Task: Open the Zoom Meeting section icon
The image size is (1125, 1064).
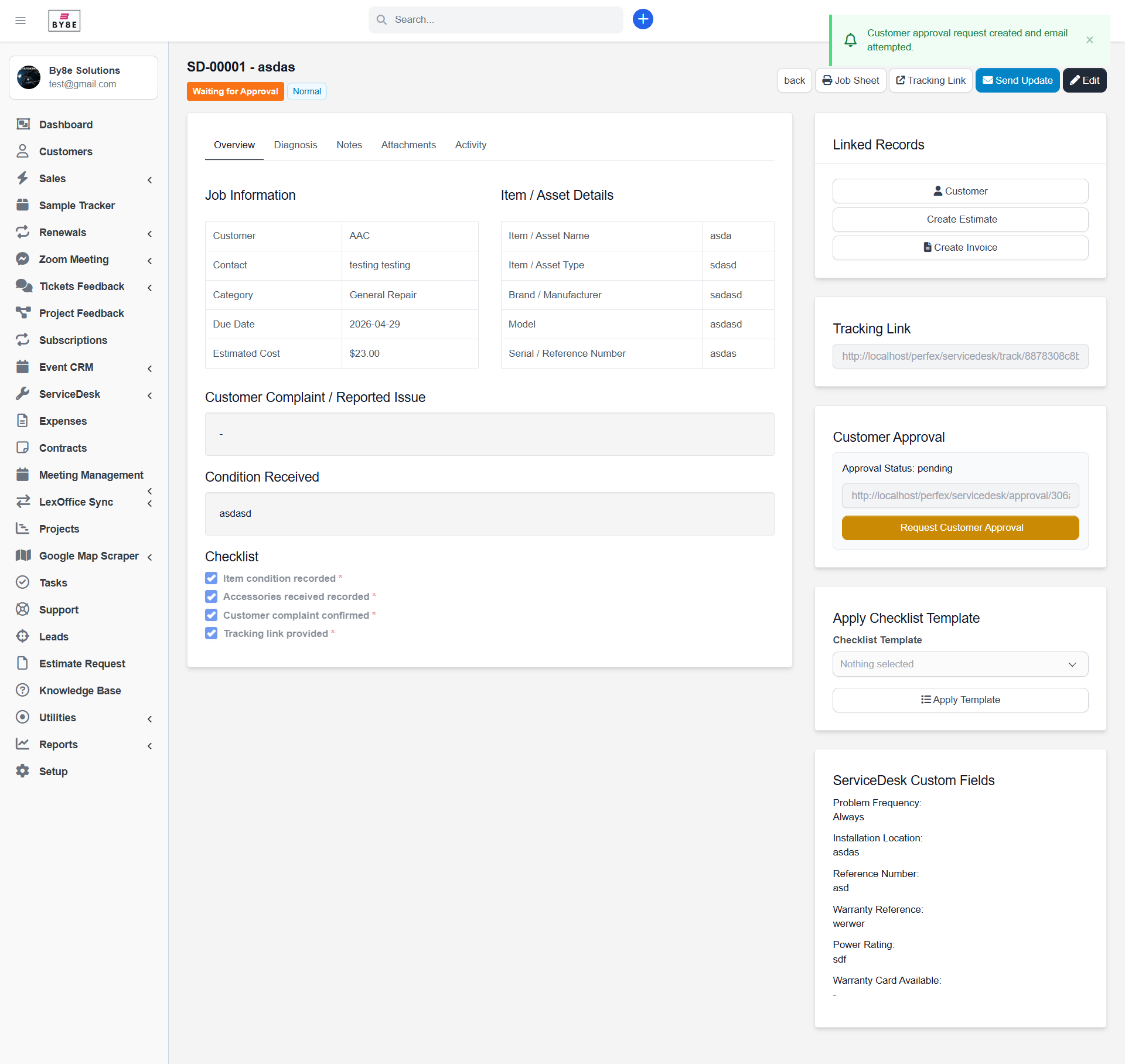Action: (23, 258)
